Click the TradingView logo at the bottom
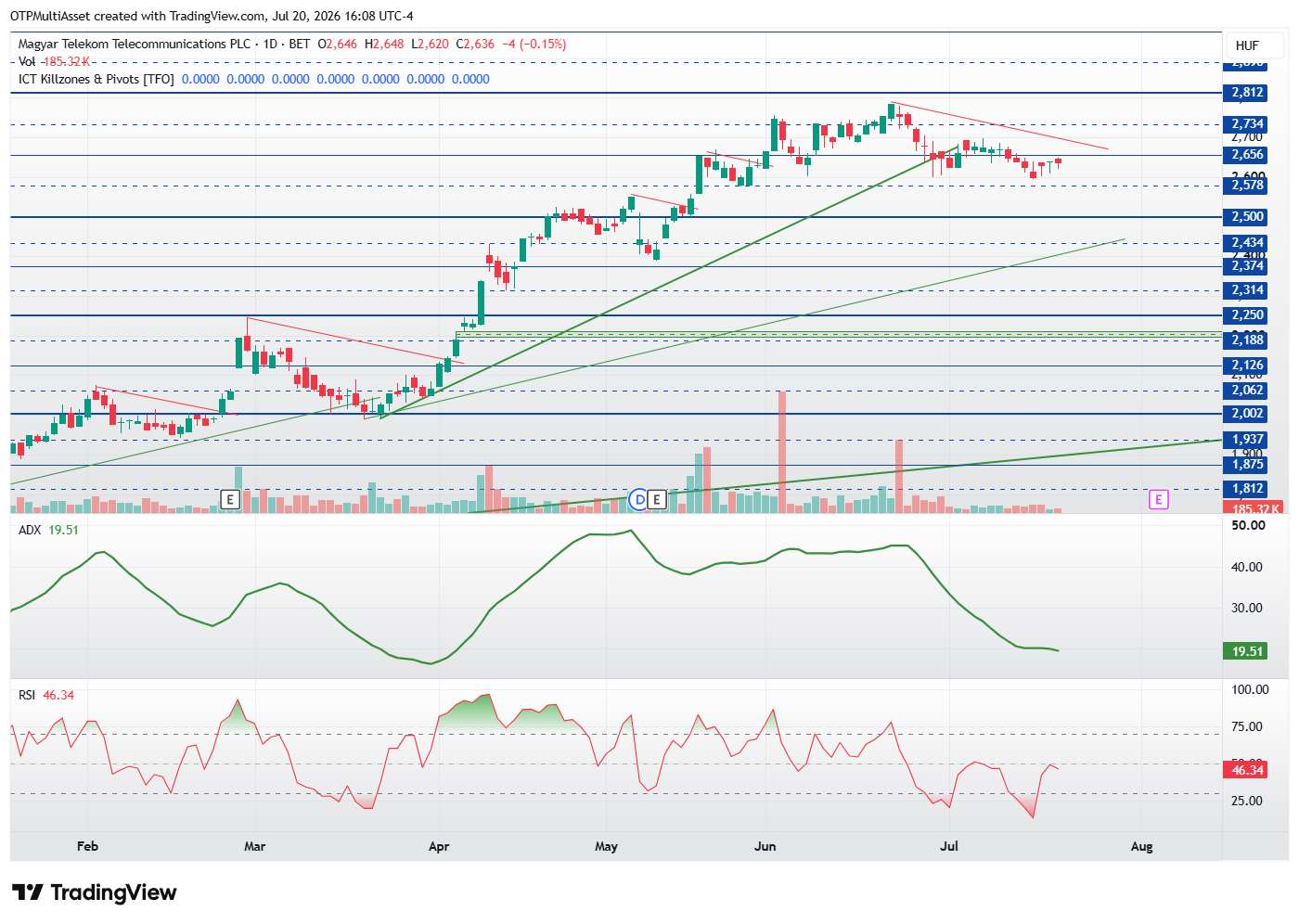Image resolution: width=1299 pixels, height=924 pixels. 95,892
